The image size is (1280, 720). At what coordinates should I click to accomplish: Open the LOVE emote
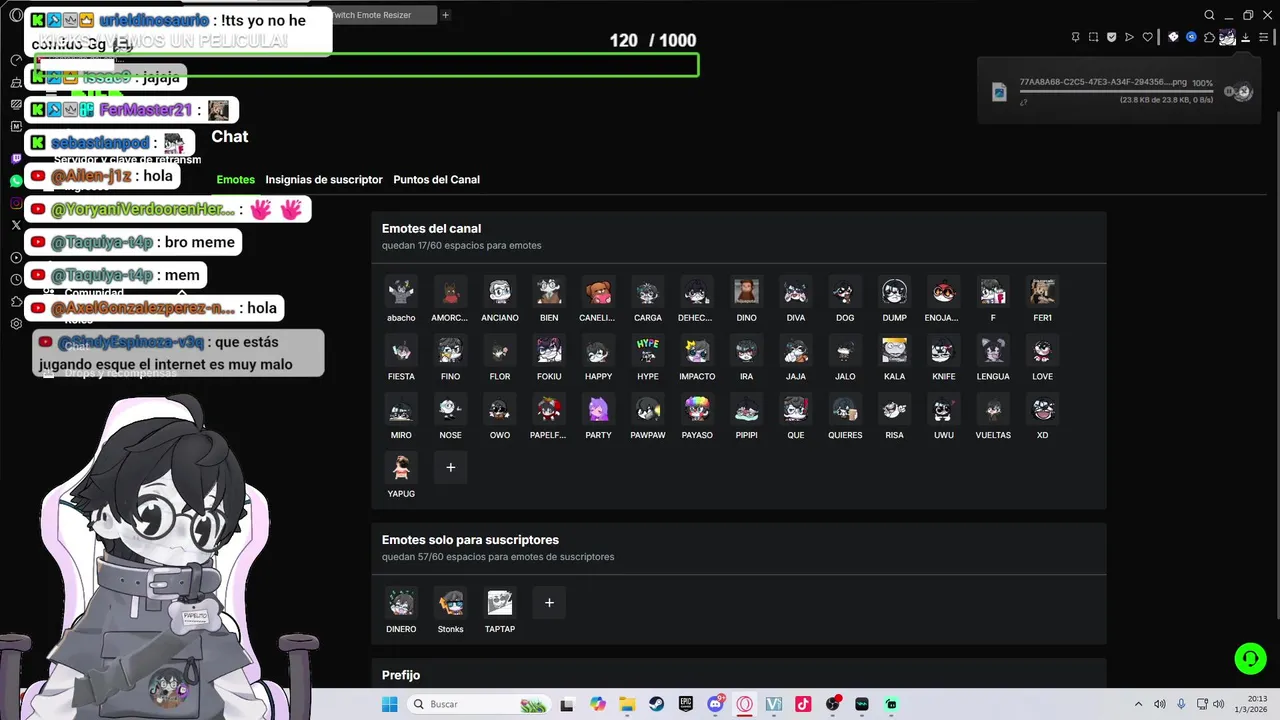coord(1042,351)
